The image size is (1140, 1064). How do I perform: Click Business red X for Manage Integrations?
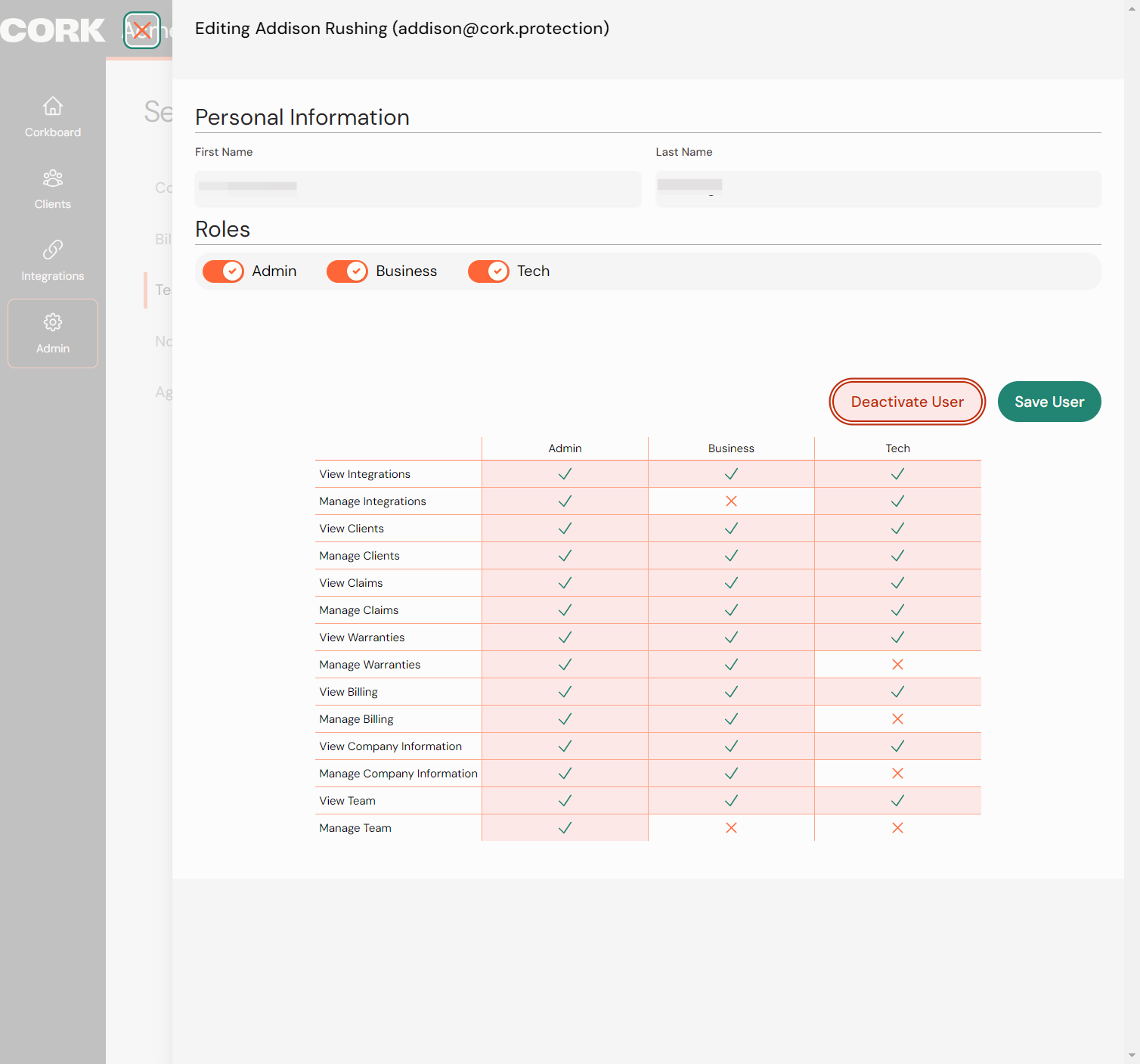click(x=731, y=501)
